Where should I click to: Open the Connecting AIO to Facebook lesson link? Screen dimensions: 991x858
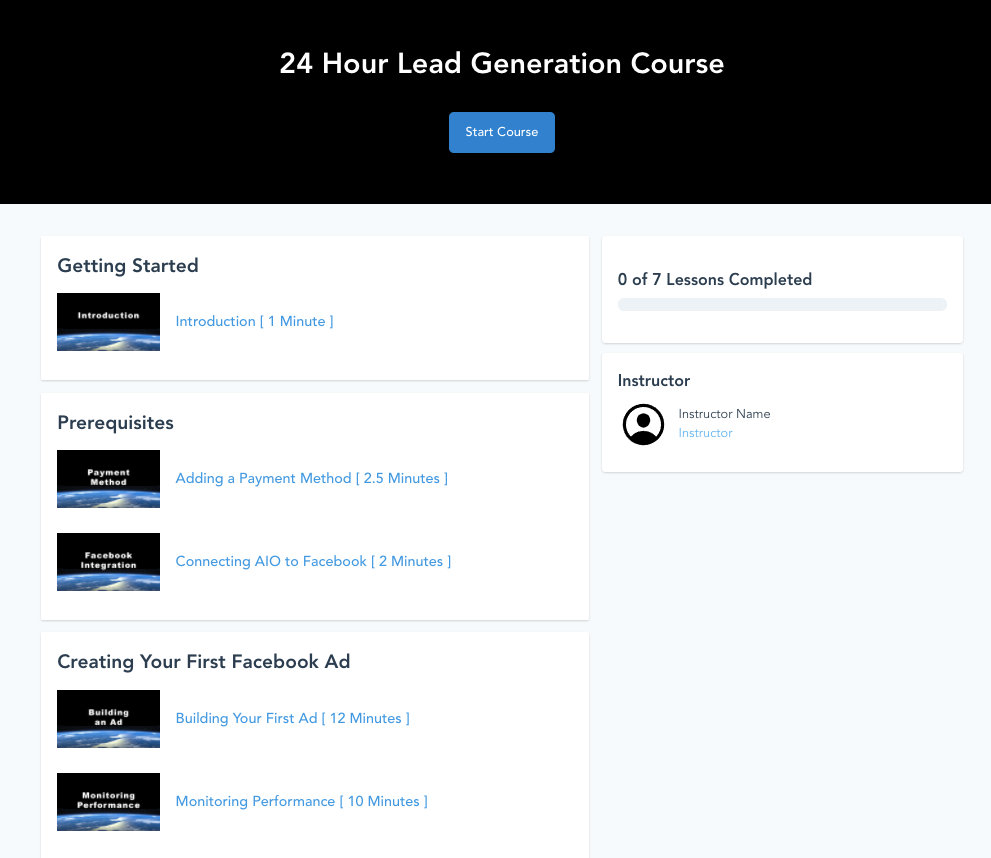pyautogui.click(x=313, y=561)
